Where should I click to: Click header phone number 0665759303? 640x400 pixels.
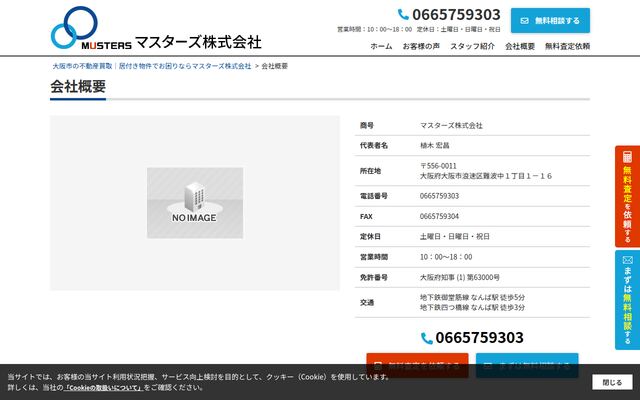point(456,15)
